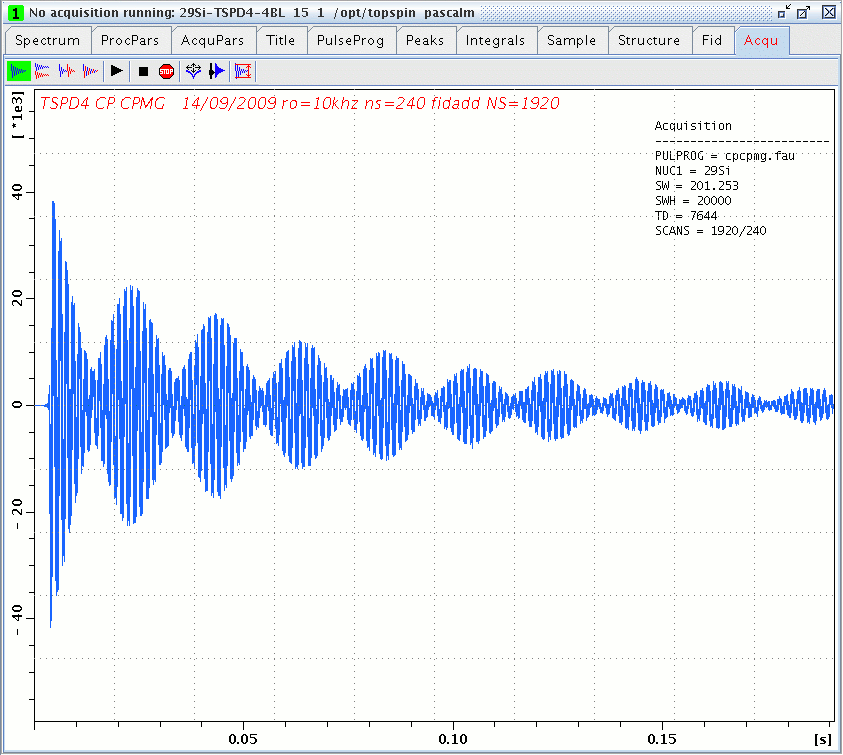Click the red-framed FID scaling icon

click(243, 71)
